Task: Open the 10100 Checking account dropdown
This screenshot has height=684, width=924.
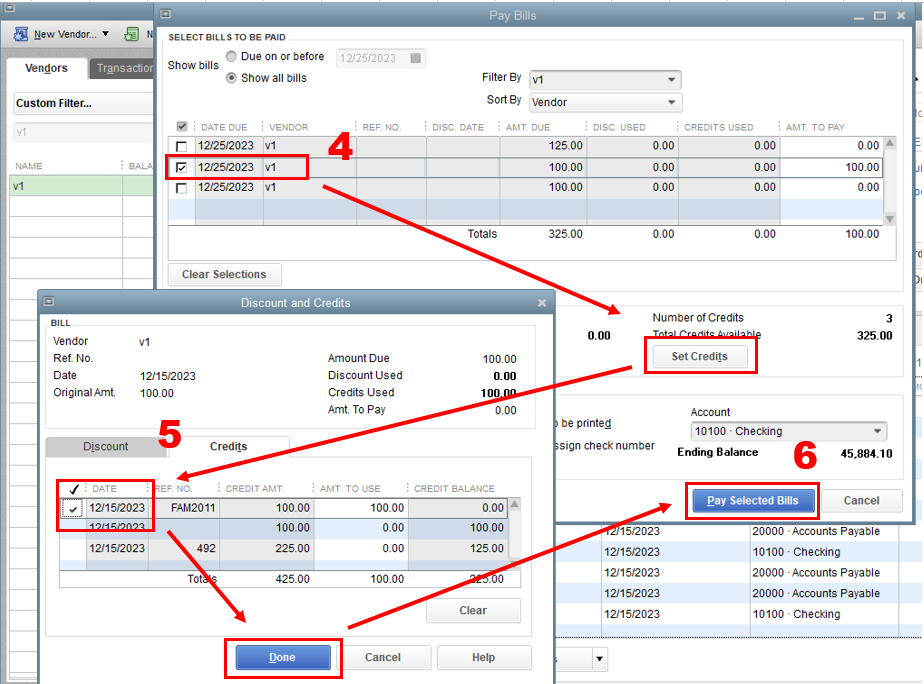Action: [877, 431]
